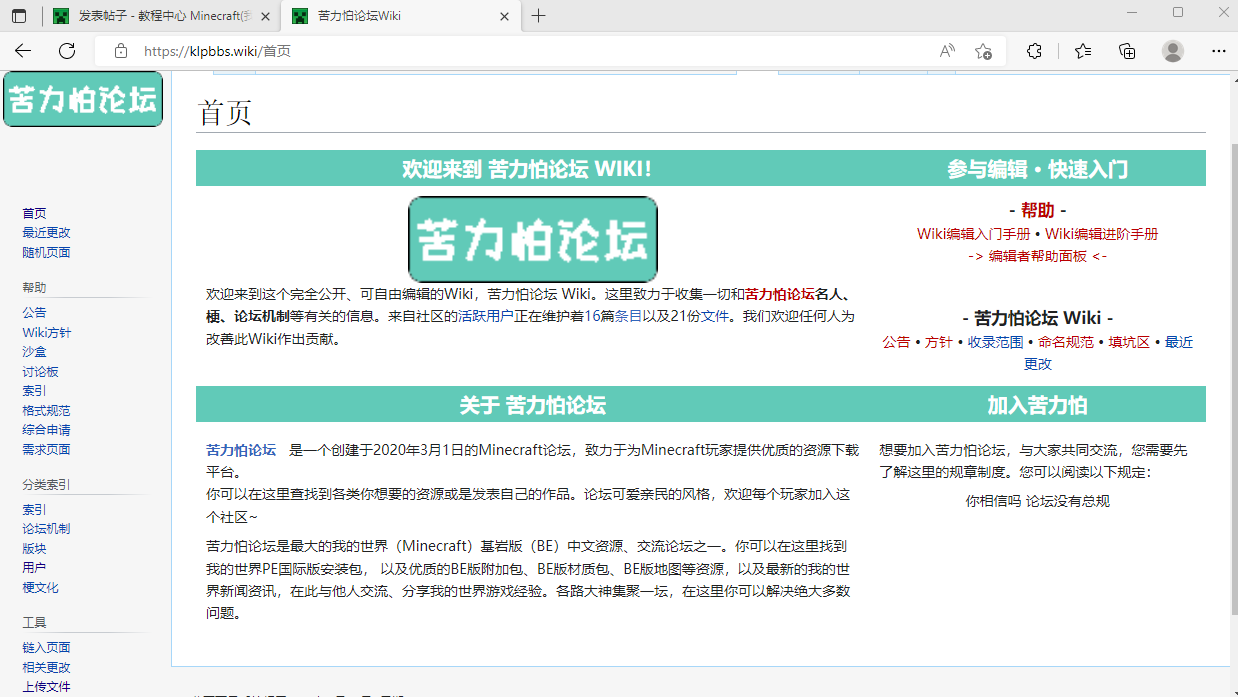Open the 编辑者帮助面板 link
The height and width of the screenshot is (697, 1238).
(x=1038, y=256)
